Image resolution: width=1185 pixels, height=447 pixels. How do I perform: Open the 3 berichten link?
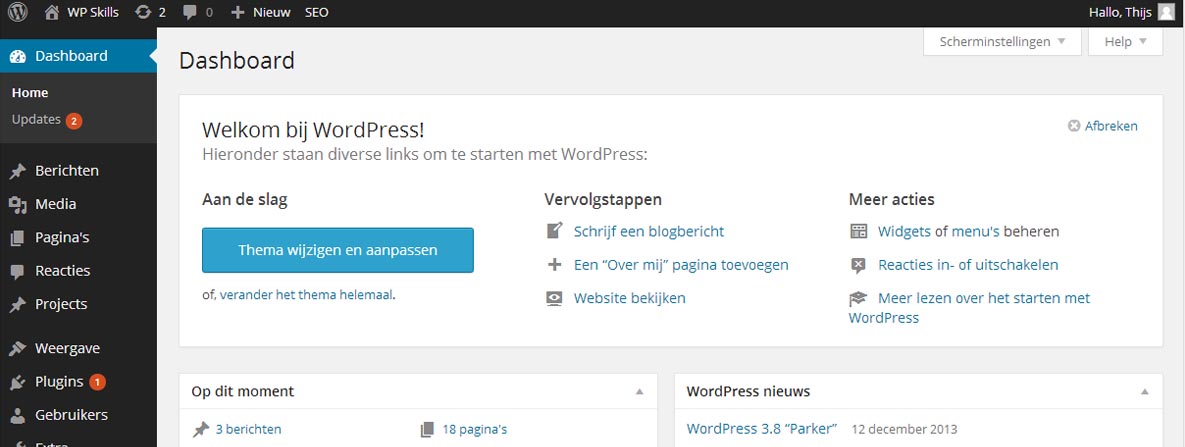click(x=249, y=430)
